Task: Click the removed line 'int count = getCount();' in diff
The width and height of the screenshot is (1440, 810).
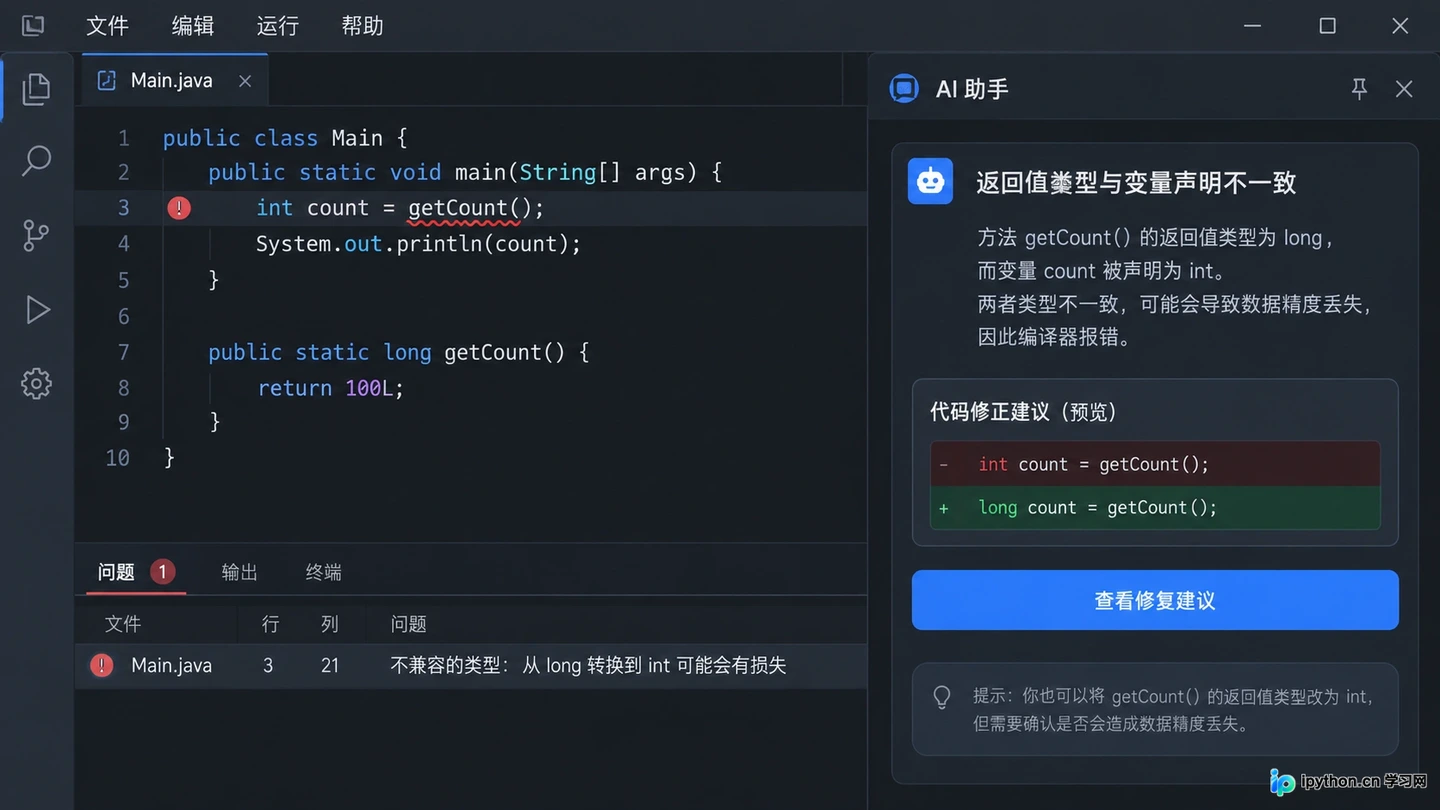Action: (x=1155, y=464)
